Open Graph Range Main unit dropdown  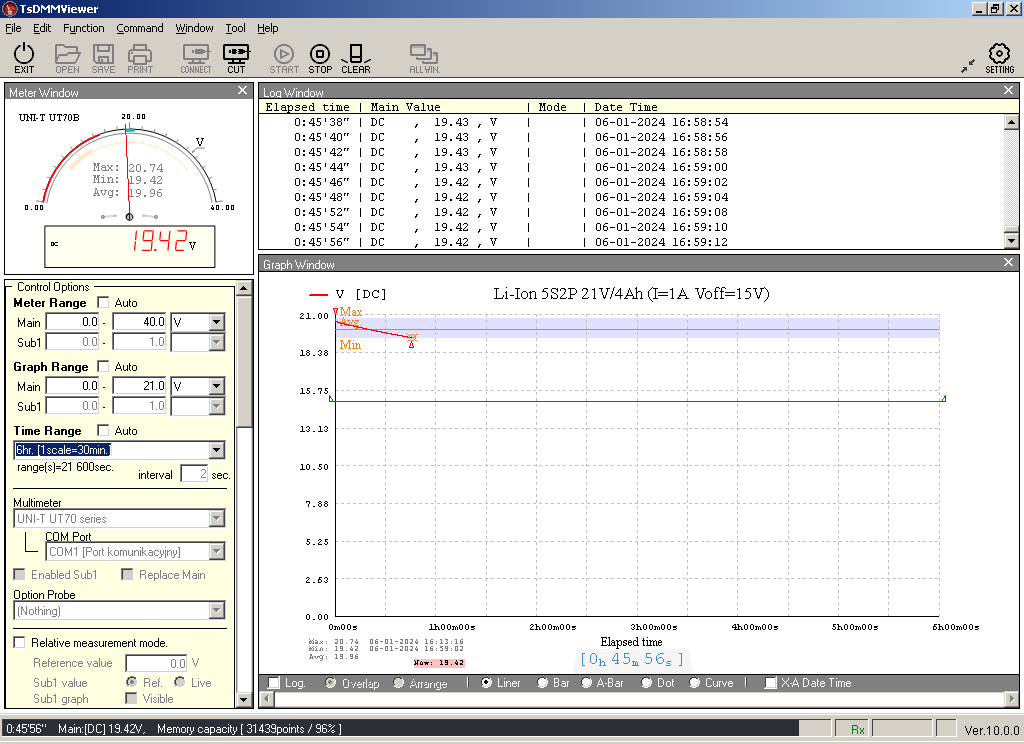pos(217,387)
